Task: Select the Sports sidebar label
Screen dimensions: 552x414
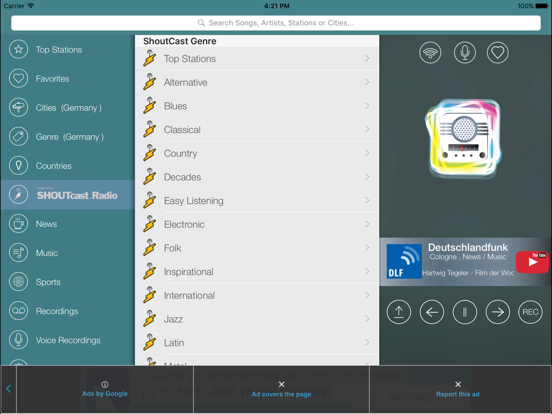Action: 48,282
